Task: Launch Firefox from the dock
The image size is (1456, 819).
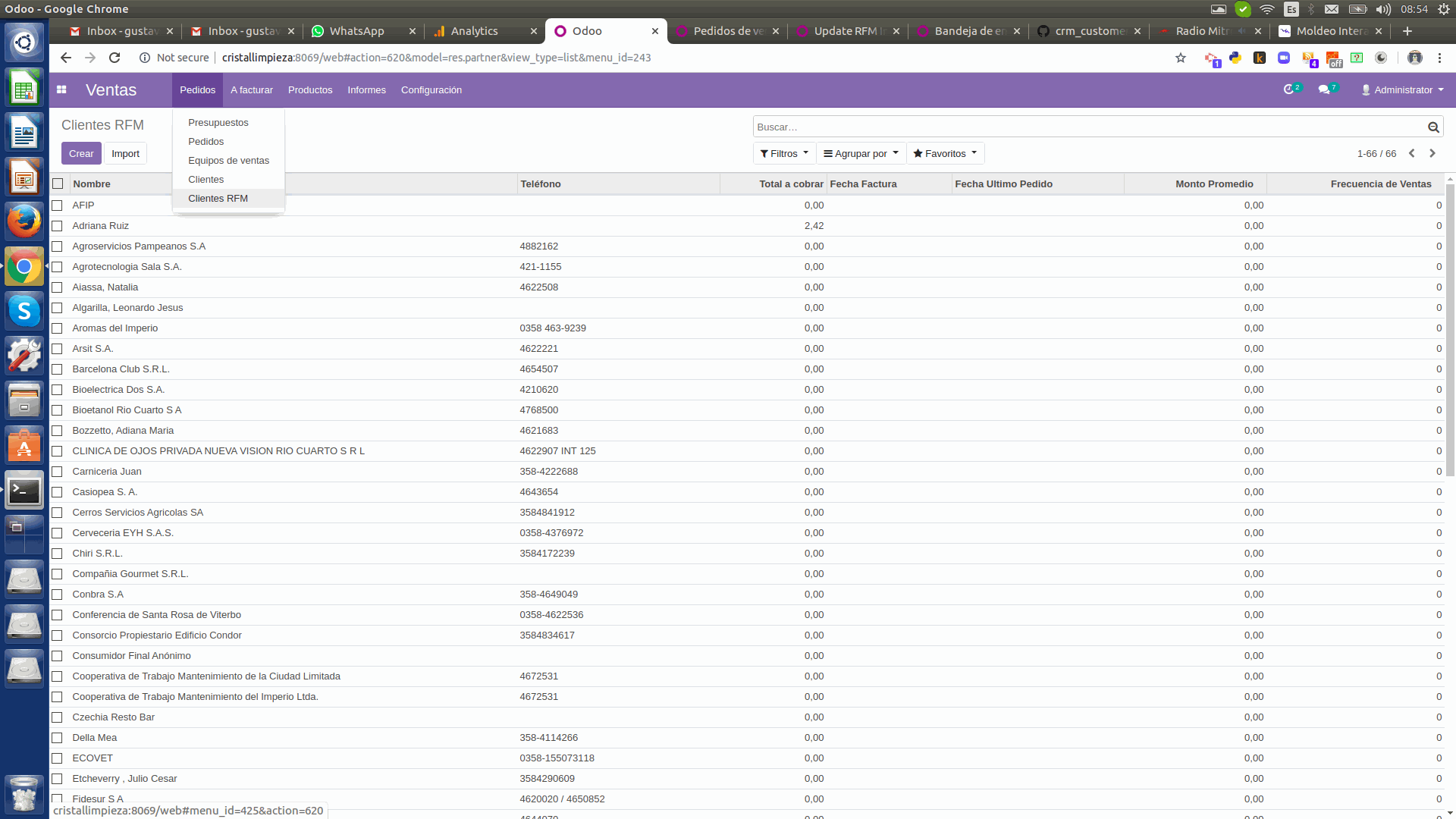Action: (x=24, y=221)
